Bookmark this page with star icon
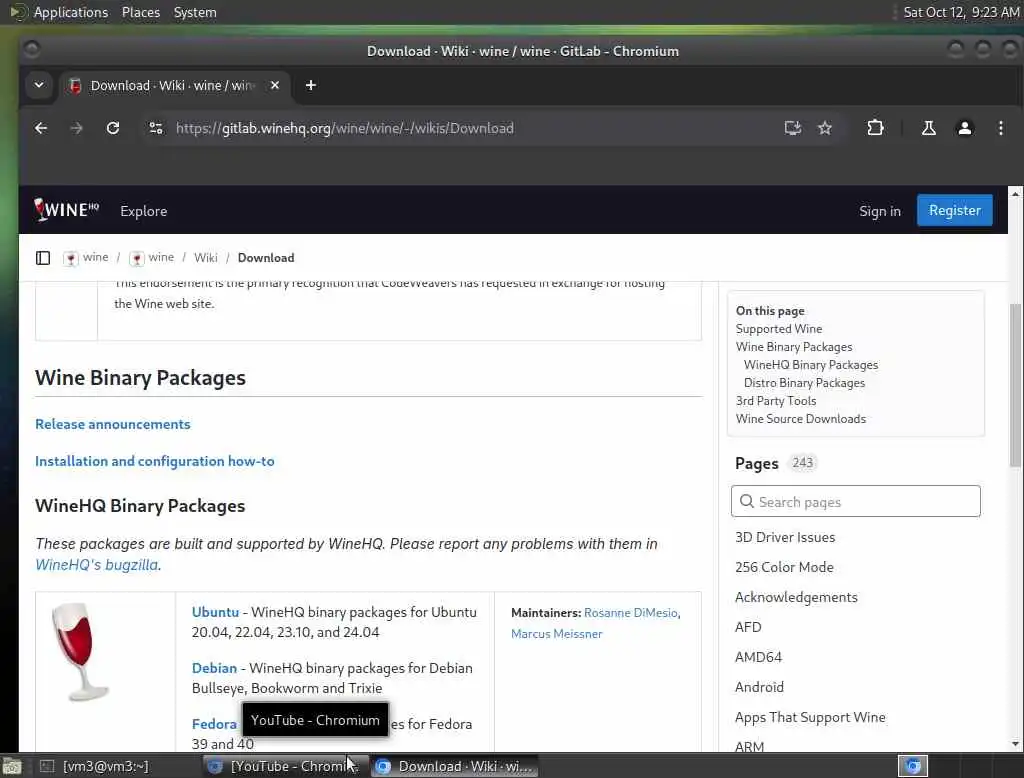This screenshot has height=778, width=1024. 825,128
